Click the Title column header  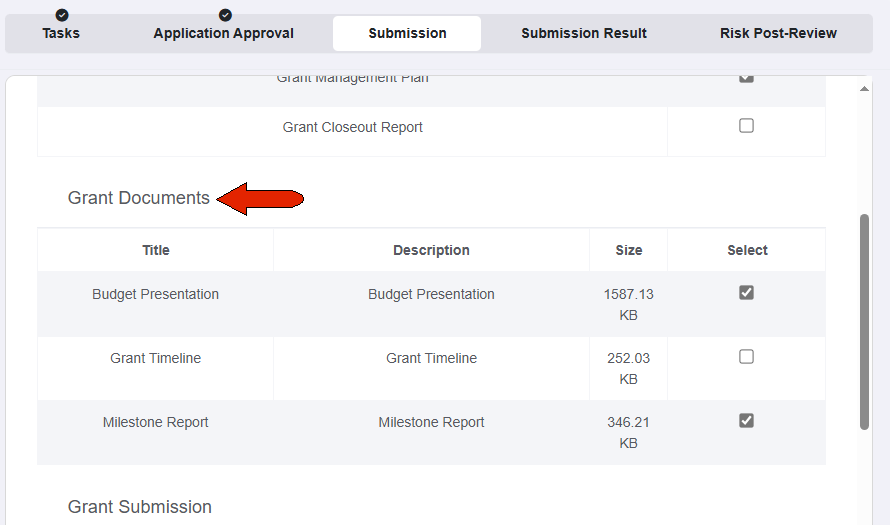[x=156, y=250]
